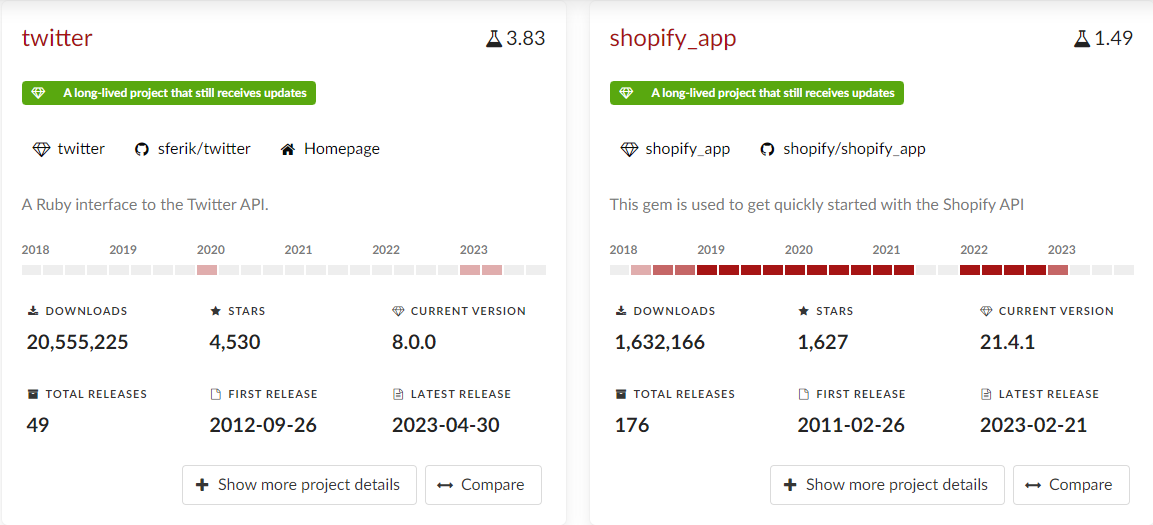The height and width of the screenshot is (525, 1153).
Task: Click the star icon in twitter's STARS label
Action: click(215, 311)
